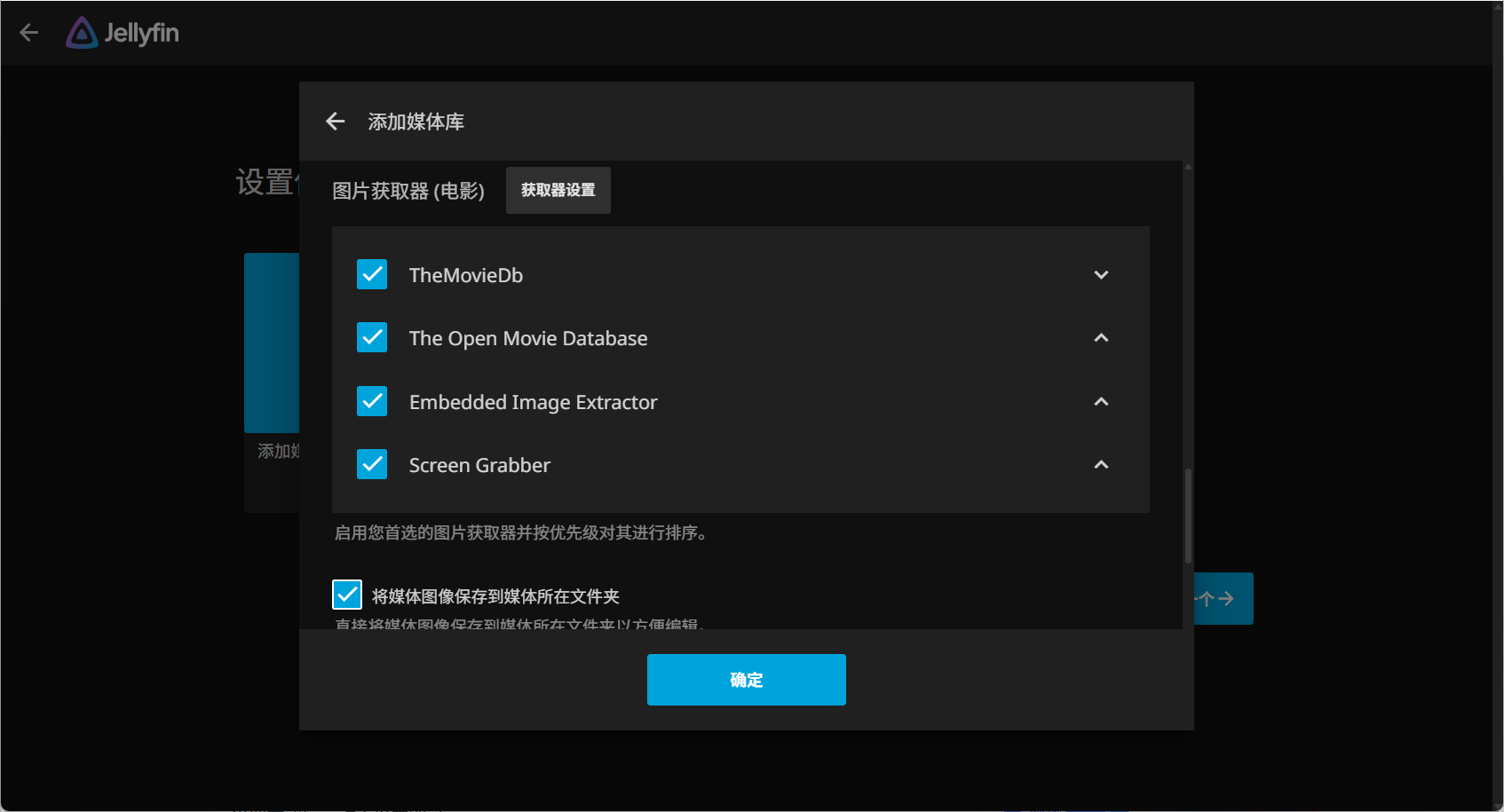Viewport: 1504px width, 812px height.
Task: Move TheMovieDb down with its chevron
Action: click(1101, 275)
